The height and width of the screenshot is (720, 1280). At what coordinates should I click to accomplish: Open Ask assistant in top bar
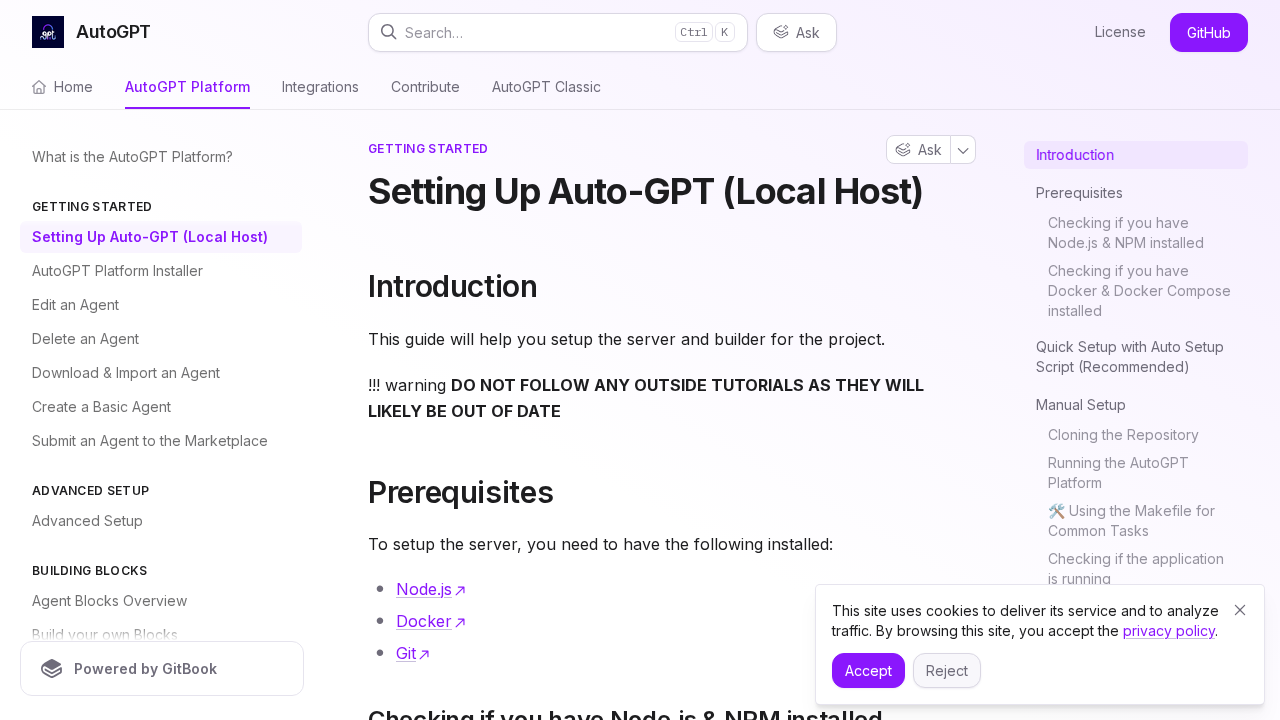click(x=796, y=32)
